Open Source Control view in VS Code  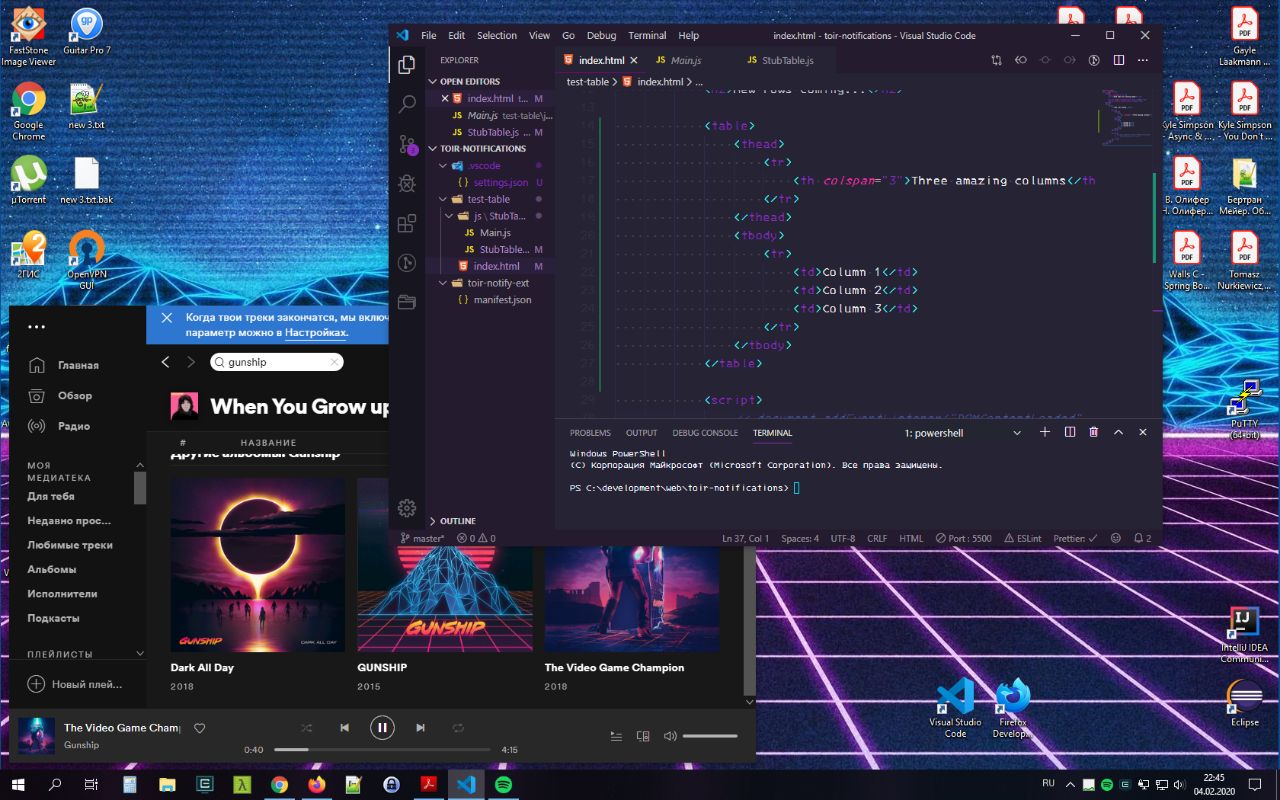click(407, 144)
